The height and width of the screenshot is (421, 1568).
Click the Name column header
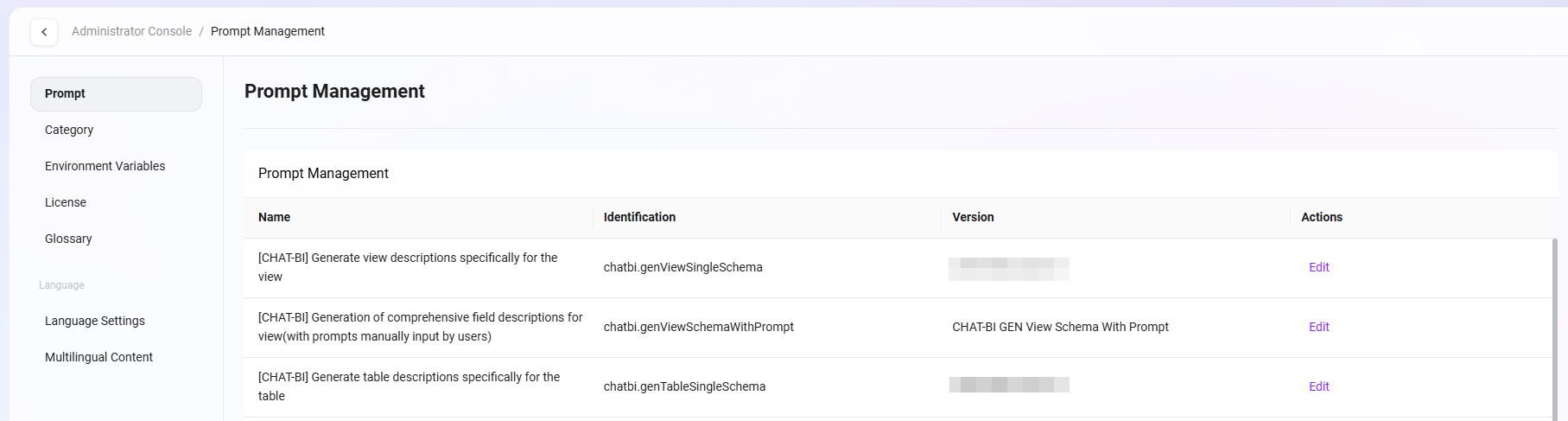point(274,217)
